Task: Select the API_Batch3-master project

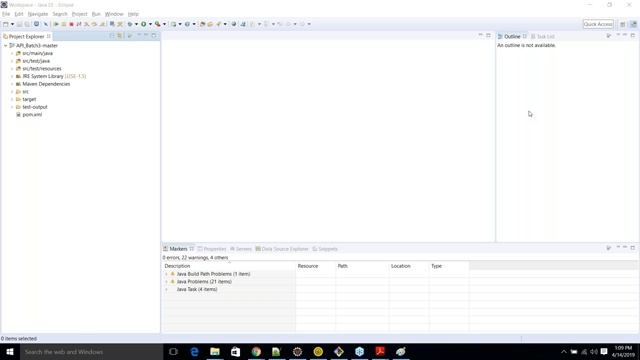Action: tap(37, 46)
